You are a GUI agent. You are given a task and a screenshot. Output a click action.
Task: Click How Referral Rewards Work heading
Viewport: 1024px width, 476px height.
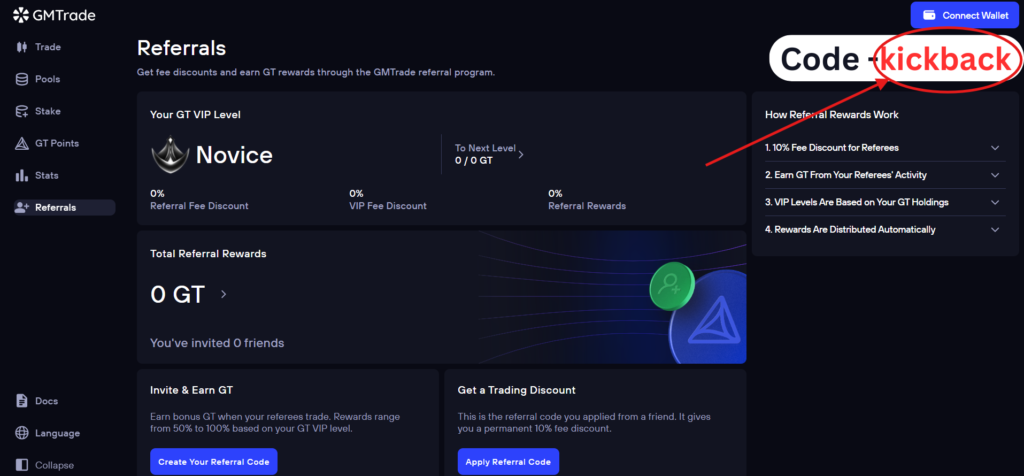[831, 114]
